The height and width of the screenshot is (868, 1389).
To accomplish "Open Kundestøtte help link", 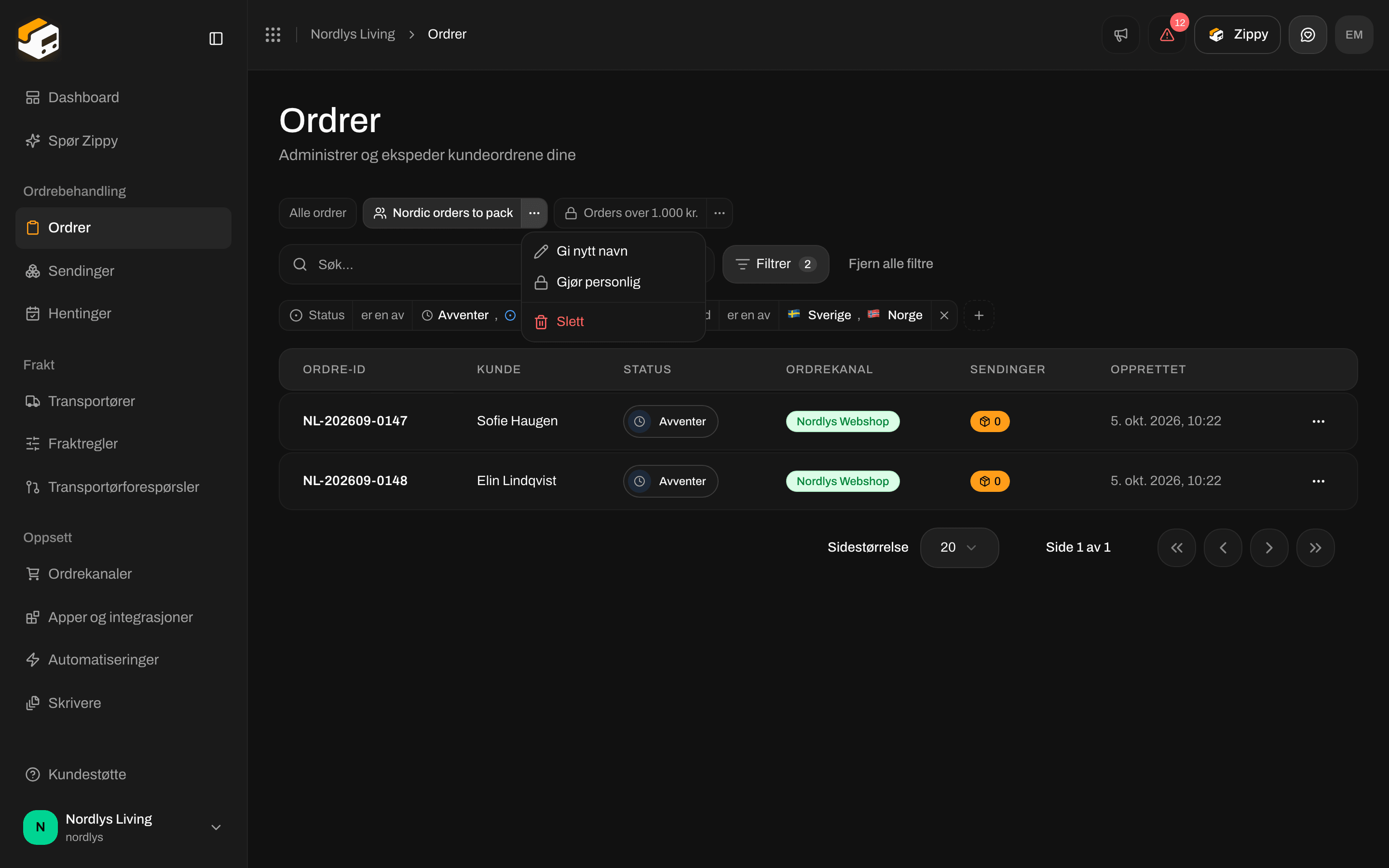I will [123, 774].
